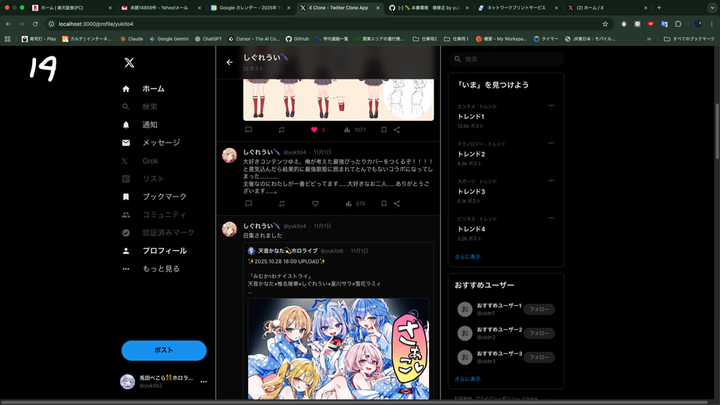Open options for トレンド3
The height and width of the screenshot is (405, 720).
[551, 180]
